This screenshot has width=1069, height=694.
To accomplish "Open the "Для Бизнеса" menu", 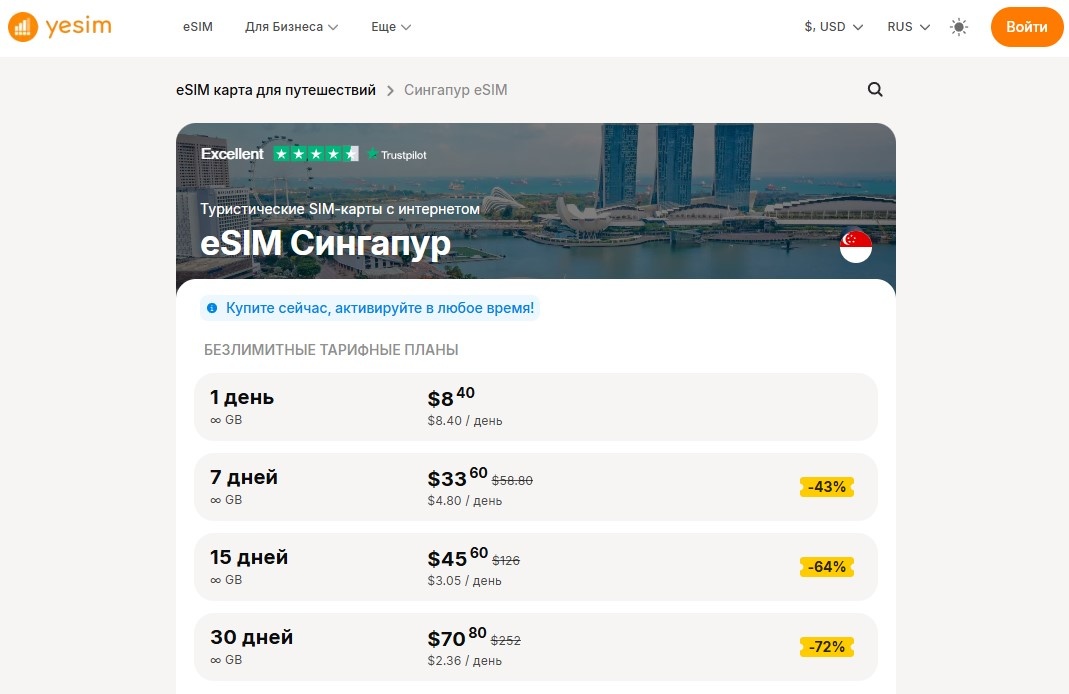I will [x=290, y=27].
